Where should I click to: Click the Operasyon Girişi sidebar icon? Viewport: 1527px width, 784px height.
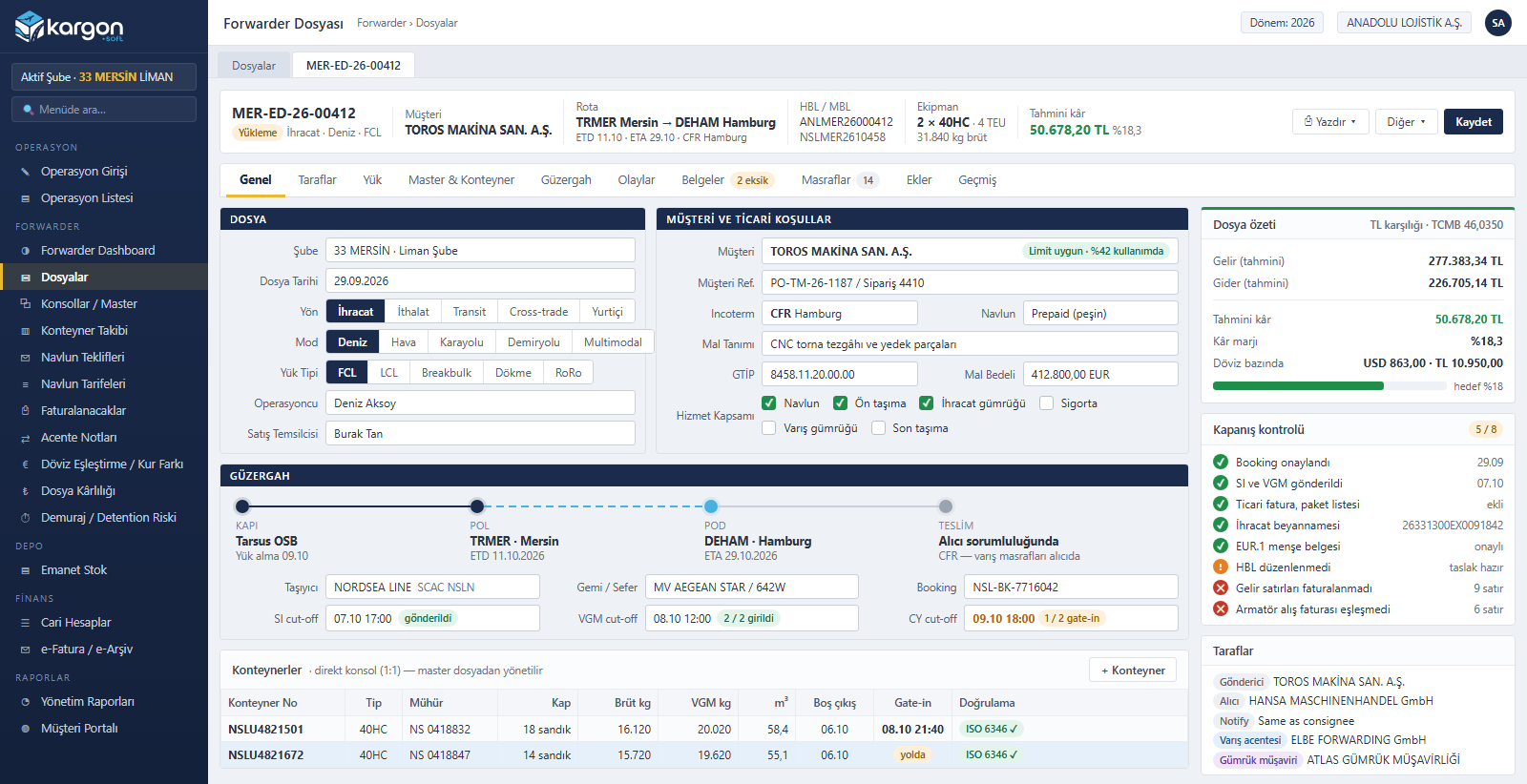click(26, 172)
